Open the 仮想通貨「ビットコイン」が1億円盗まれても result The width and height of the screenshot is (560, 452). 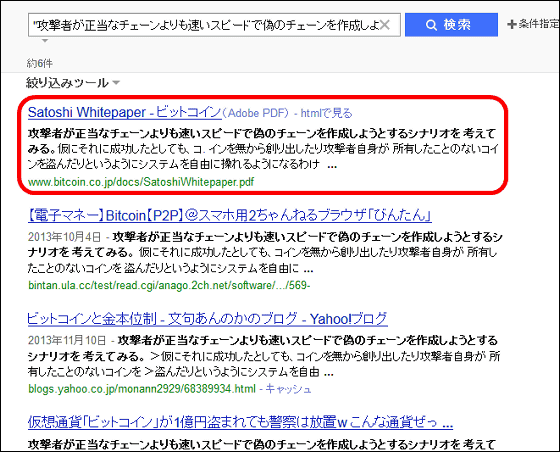[x=240, y=422]
